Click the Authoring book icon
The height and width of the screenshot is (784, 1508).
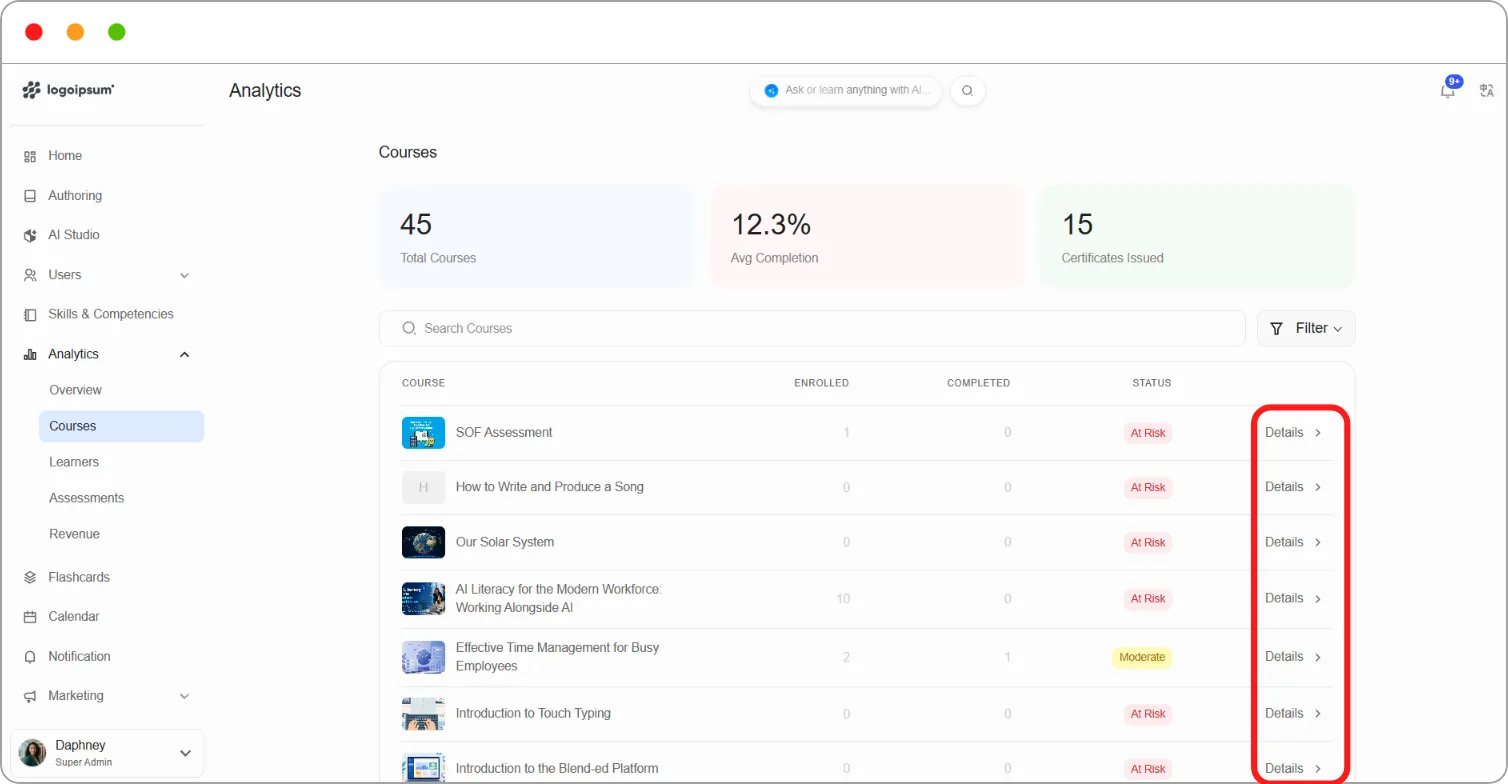pos(30,196)
